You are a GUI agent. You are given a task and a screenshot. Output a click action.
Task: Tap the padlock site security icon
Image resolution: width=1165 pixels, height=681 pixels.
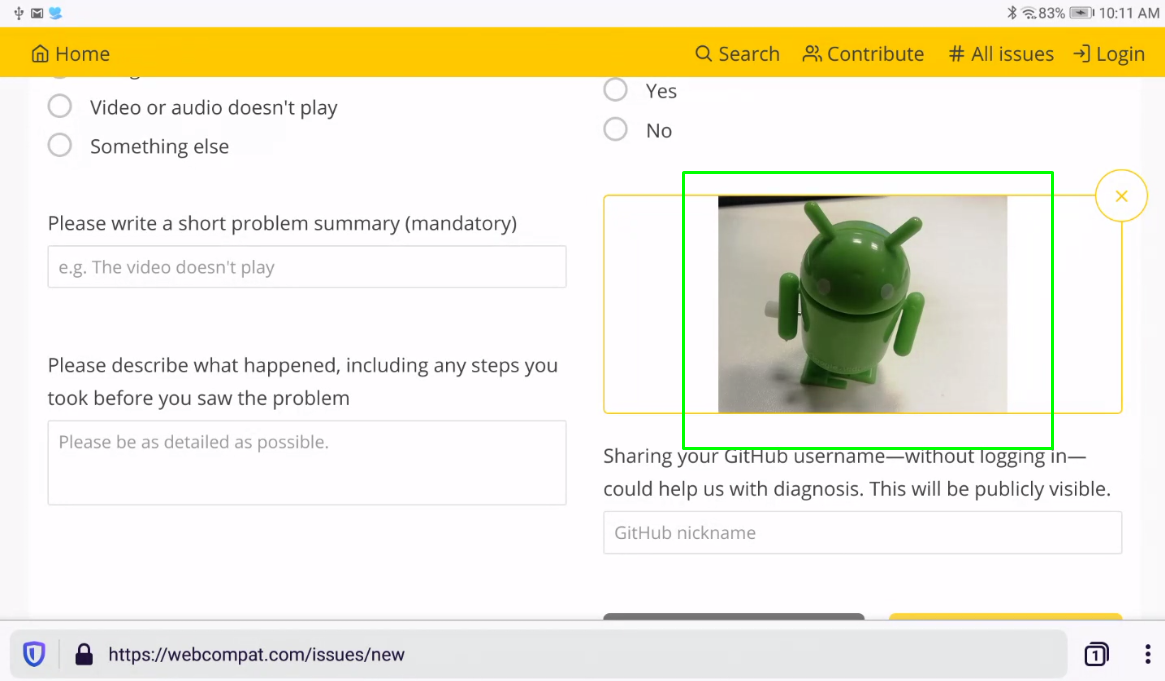pos(84,654)
